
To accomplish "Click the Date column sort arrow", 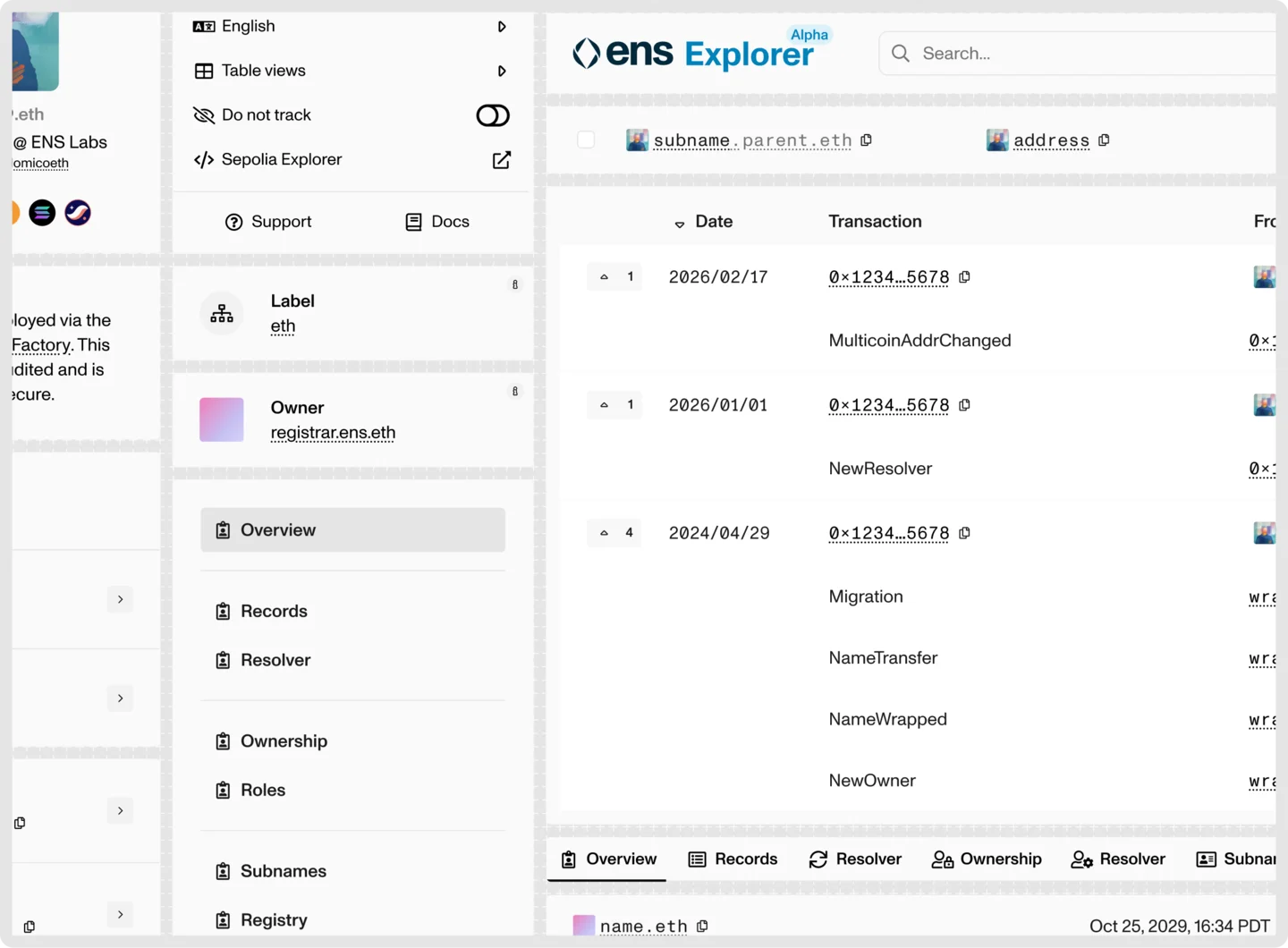I will point(679,224).
